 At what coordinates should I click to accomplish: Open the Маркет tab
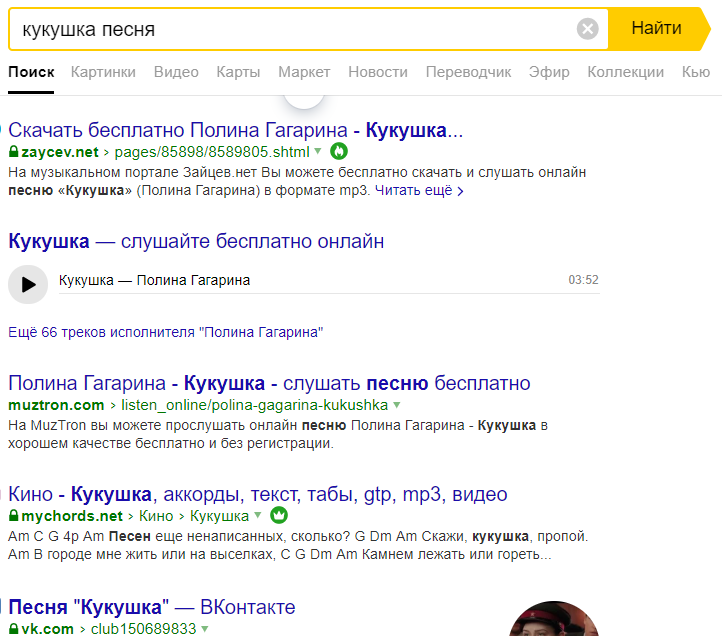coord(304,72)
